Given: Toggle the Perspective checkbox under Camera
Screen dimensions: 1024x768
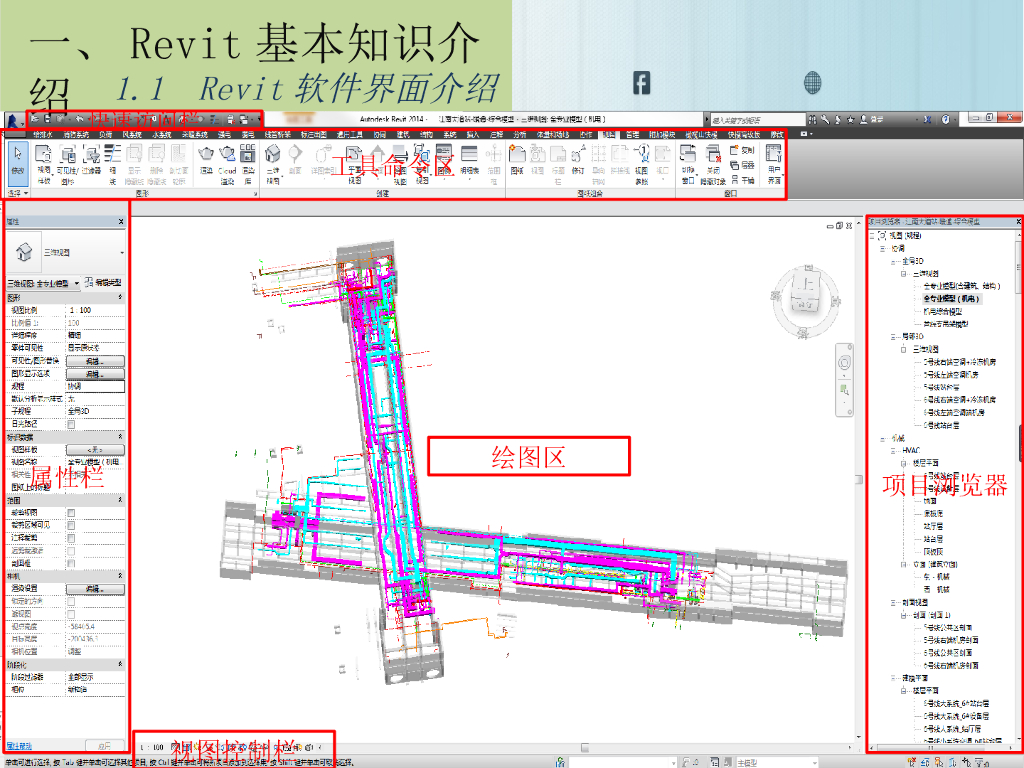Looking at the screenshot, I should click(71, 615).
